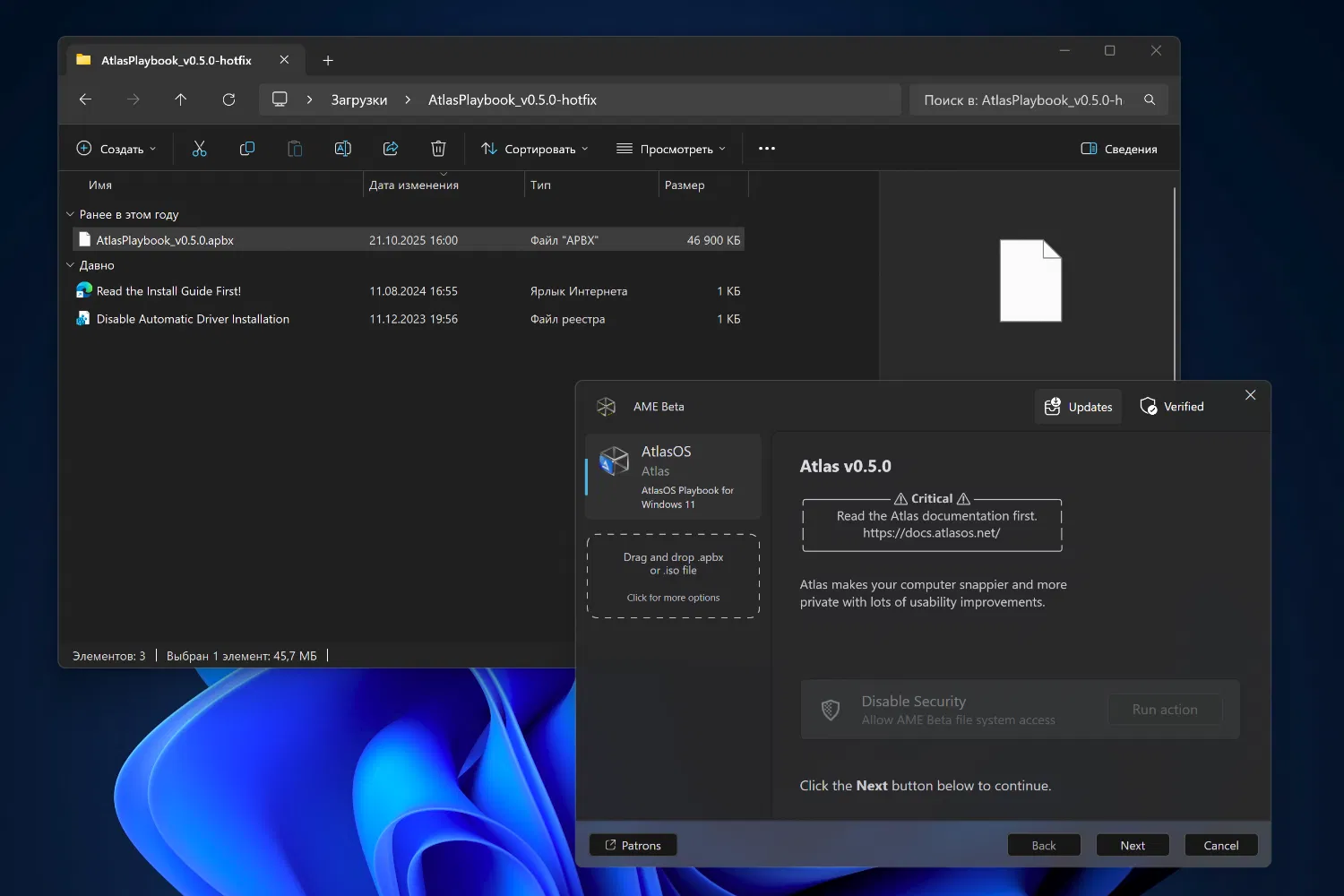The height and width of the screenshot is (896, 1344).
Task: Refresh the current folder view
Action: 228,99
